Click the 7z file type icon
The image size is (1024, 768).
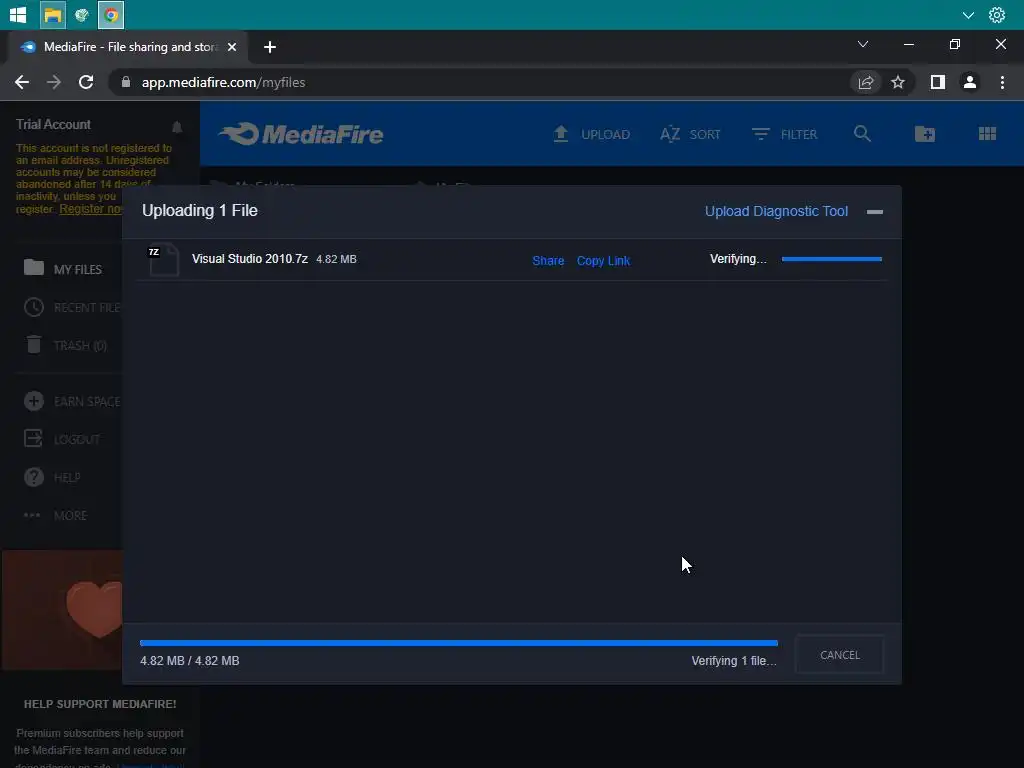click(x=163, y=259)
